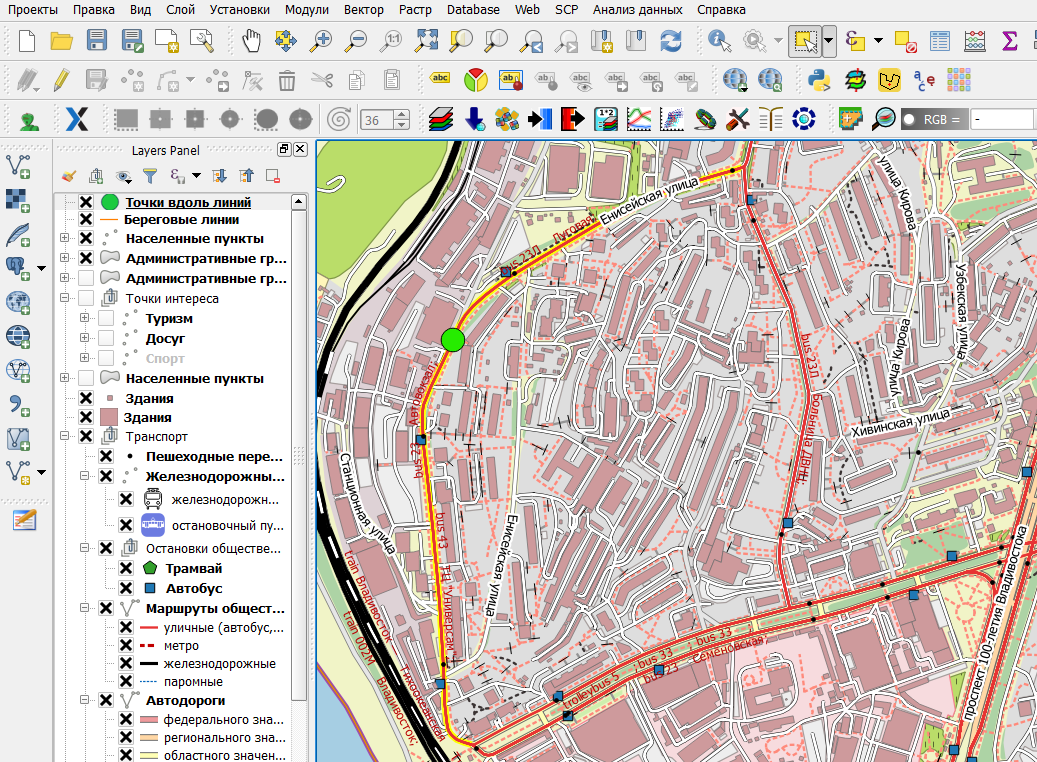
Task: Collapse the Точки интереса group
Action: click(x=64, y=298)
